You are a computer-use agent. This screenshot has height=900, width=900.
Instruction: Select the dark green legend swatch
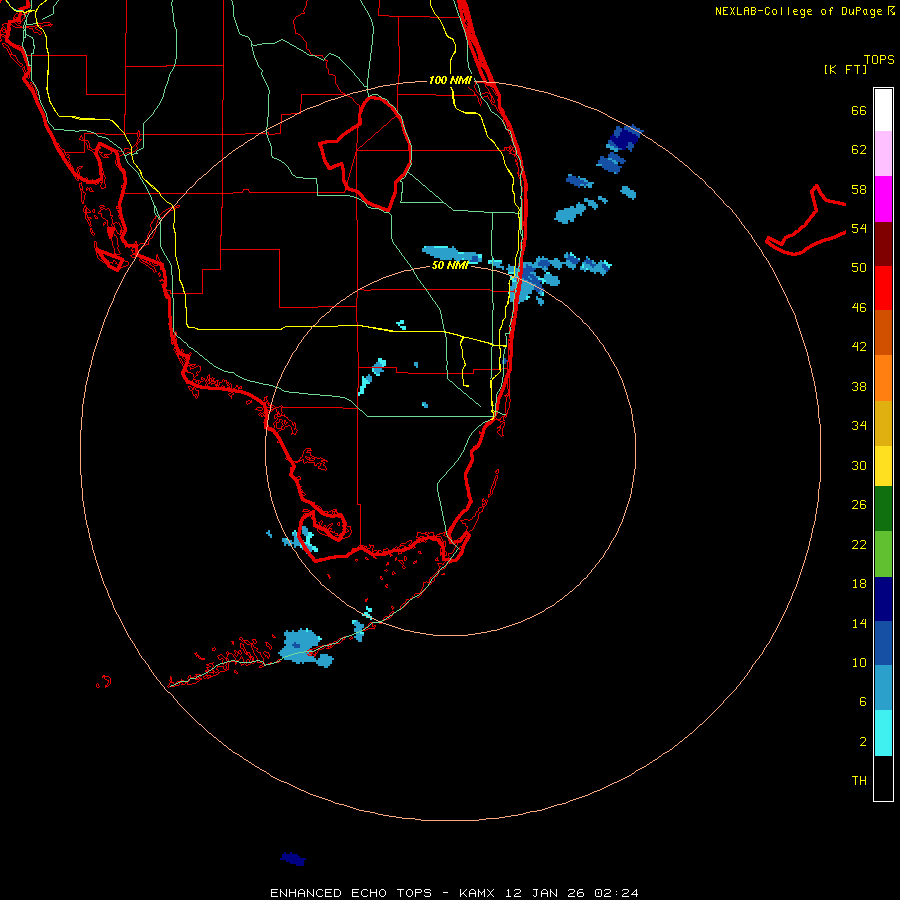tap(883, 509)
